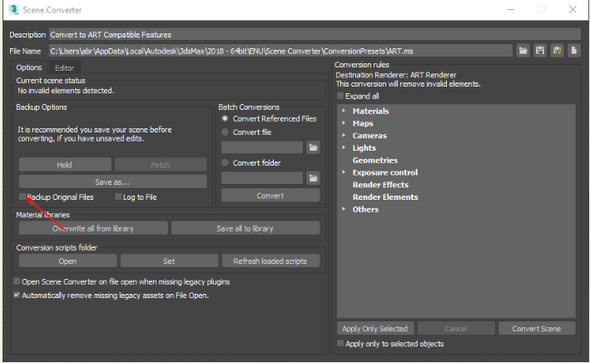This screenshot has height=363, width=590.
Task: Click the Cancel button
Action: (456, 328)
